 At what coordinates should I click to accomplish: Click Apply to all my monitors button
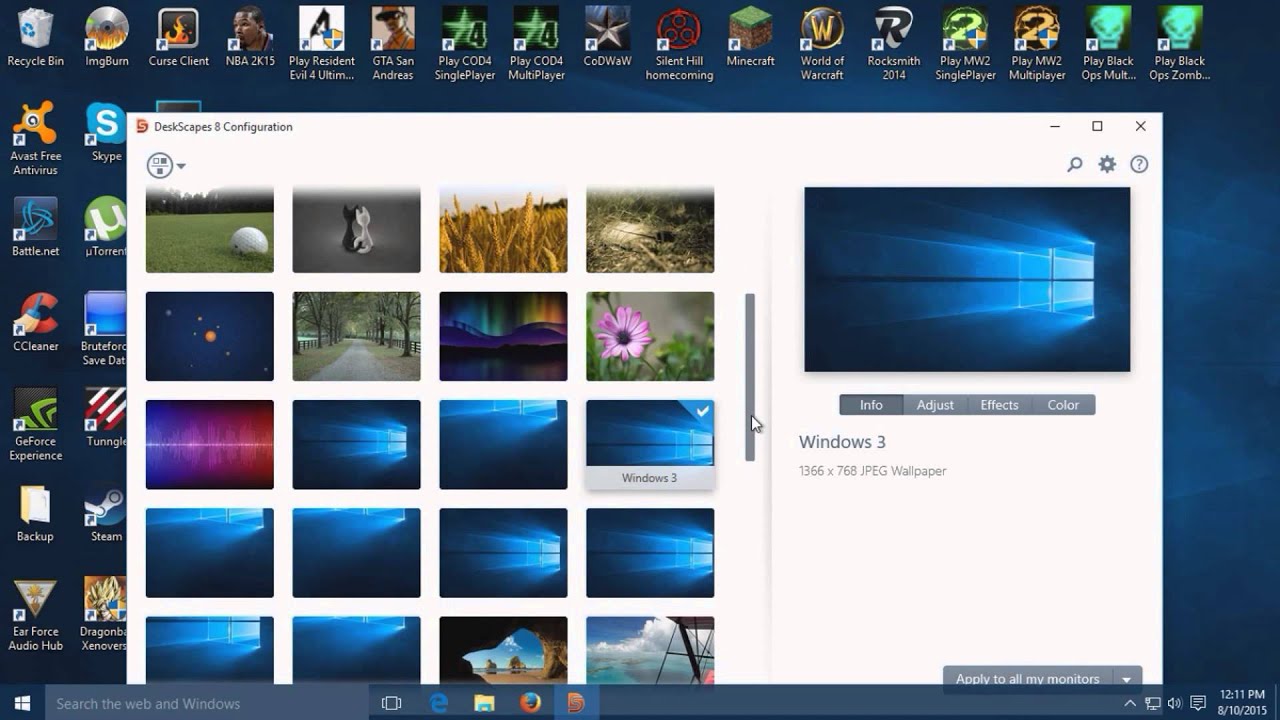tap(1027, 679)
